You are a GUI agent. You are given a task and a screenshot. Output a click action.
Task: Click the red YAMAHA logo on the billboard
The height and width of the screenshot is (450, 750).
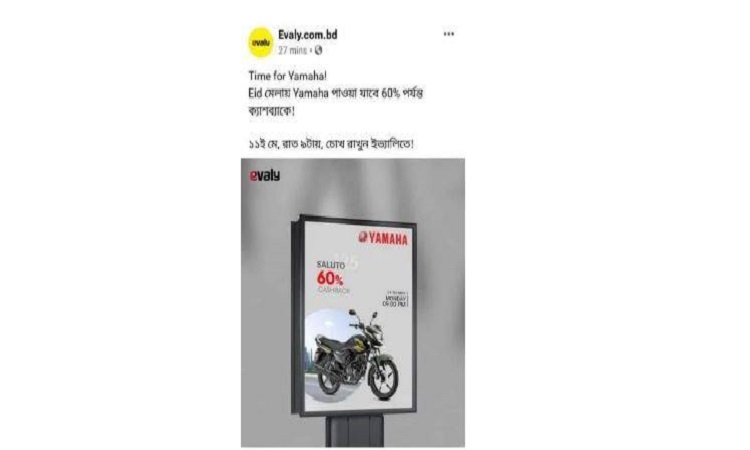[383, 238]
